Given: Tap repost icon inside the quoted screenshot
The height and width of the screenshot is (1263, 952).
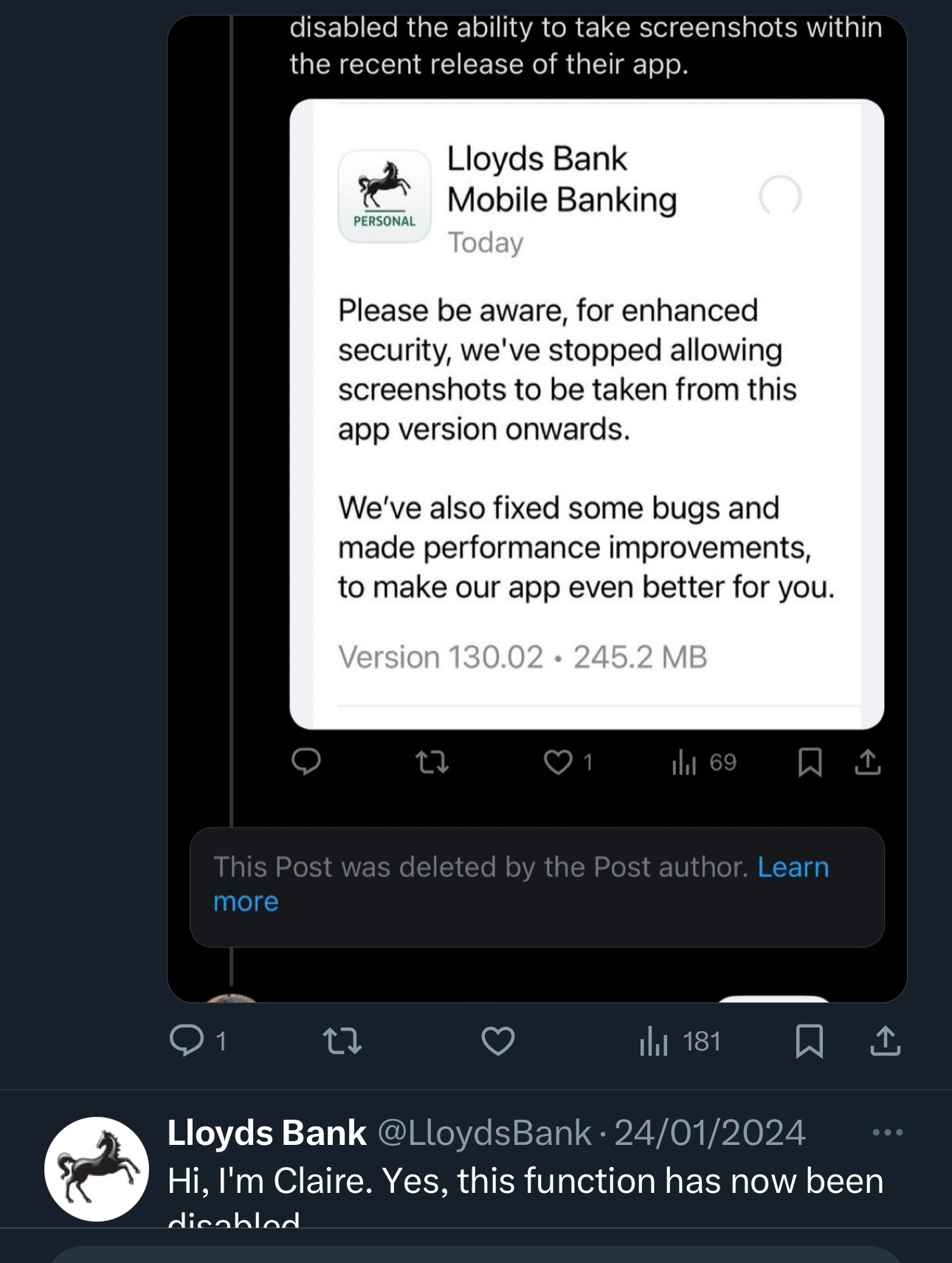Looking at the screenshot, I should click(432, 762).
